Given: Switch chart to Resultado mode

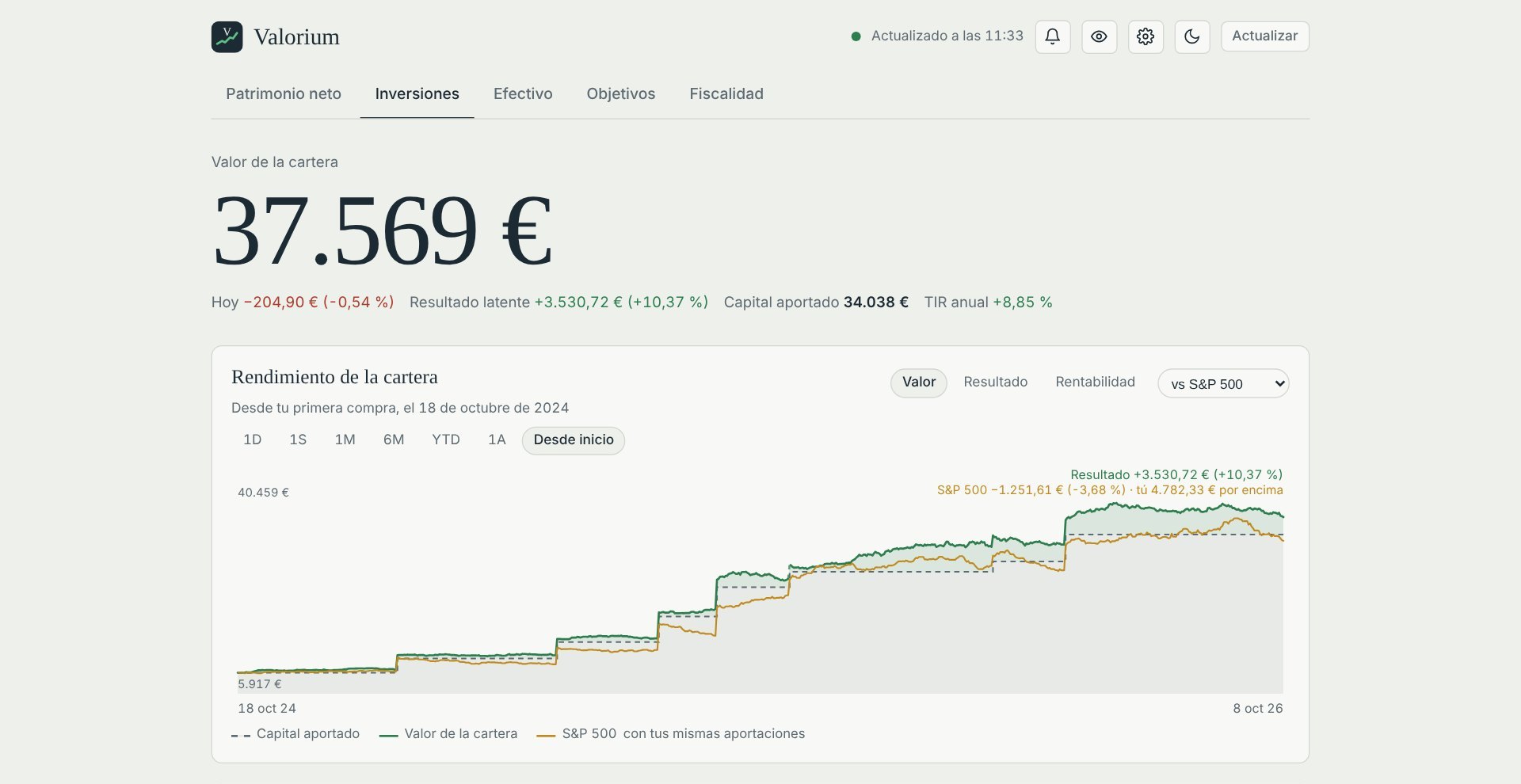Looking at the screenshot, I should point(996,382).
